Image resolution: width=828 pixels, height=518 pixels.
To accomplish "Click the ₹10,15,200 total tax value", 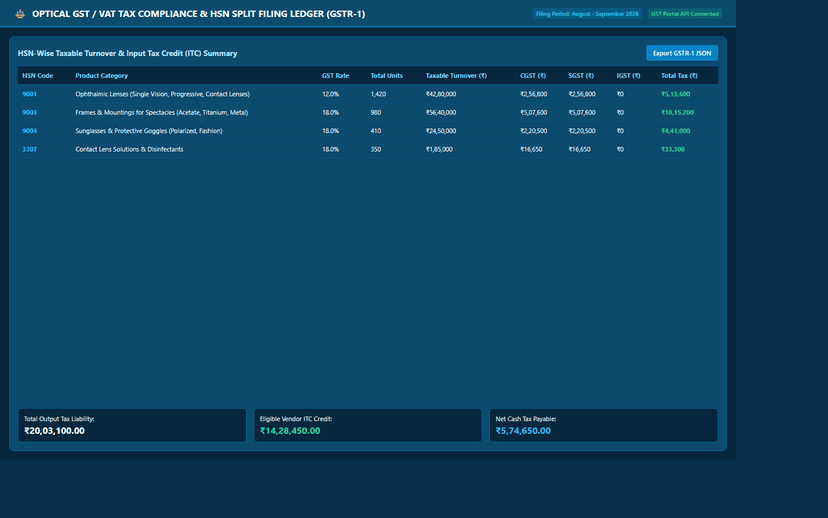I will tap(678, 112).
